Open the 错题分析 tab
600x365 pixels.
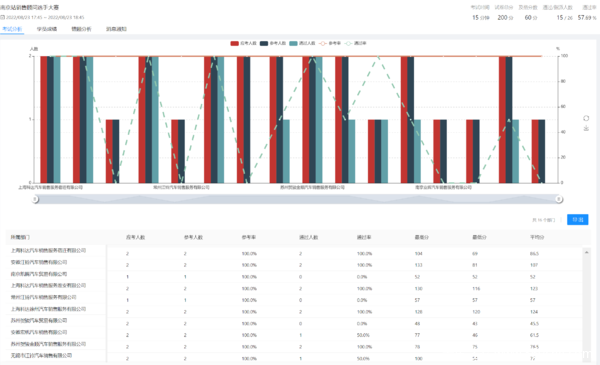[x=82, y=29]
